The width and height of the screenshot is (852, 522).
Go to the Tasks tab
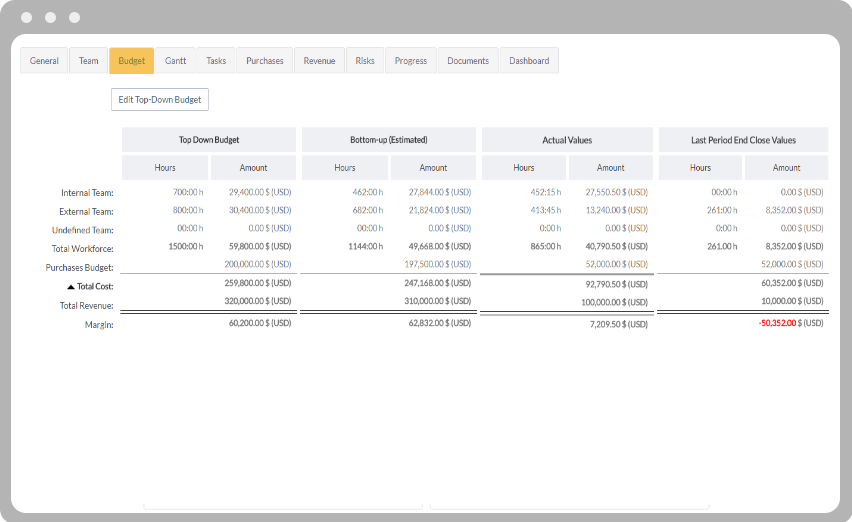pos(216,61)
